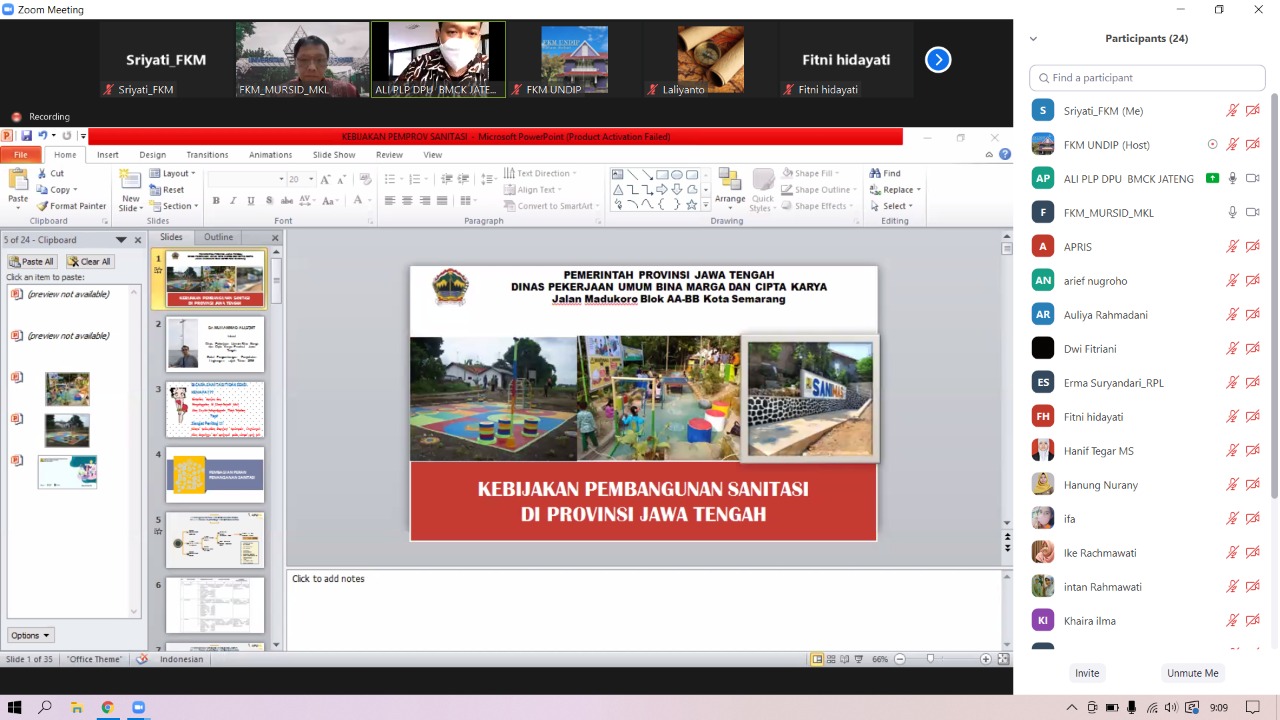1280x720 pixels.
Task: Open Chrome from the Windows taskbar
Action: pyautogui.click(x=107, y=707)
